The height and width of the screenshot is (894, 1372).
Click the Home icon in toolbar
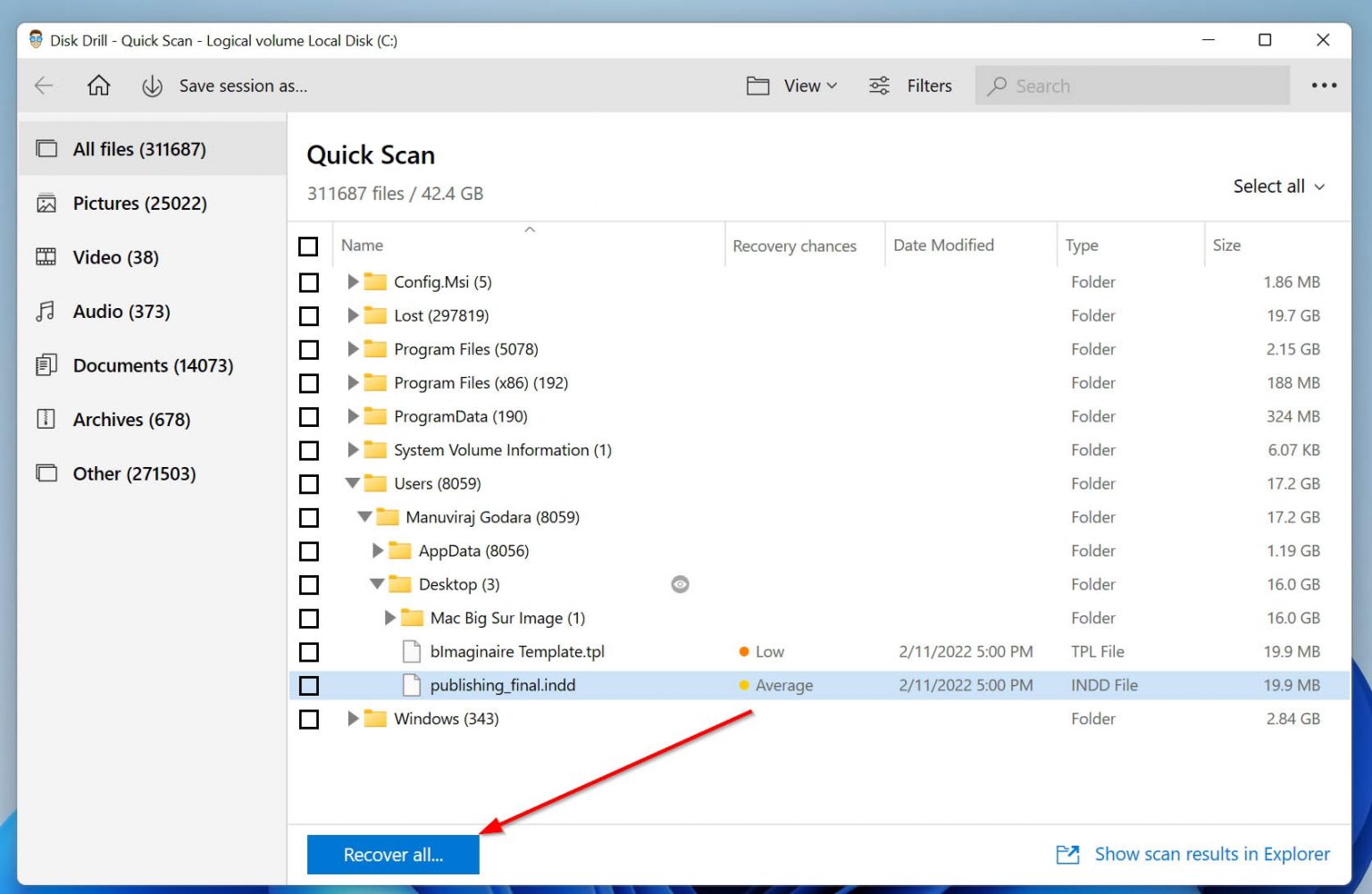tap(98, 86)
